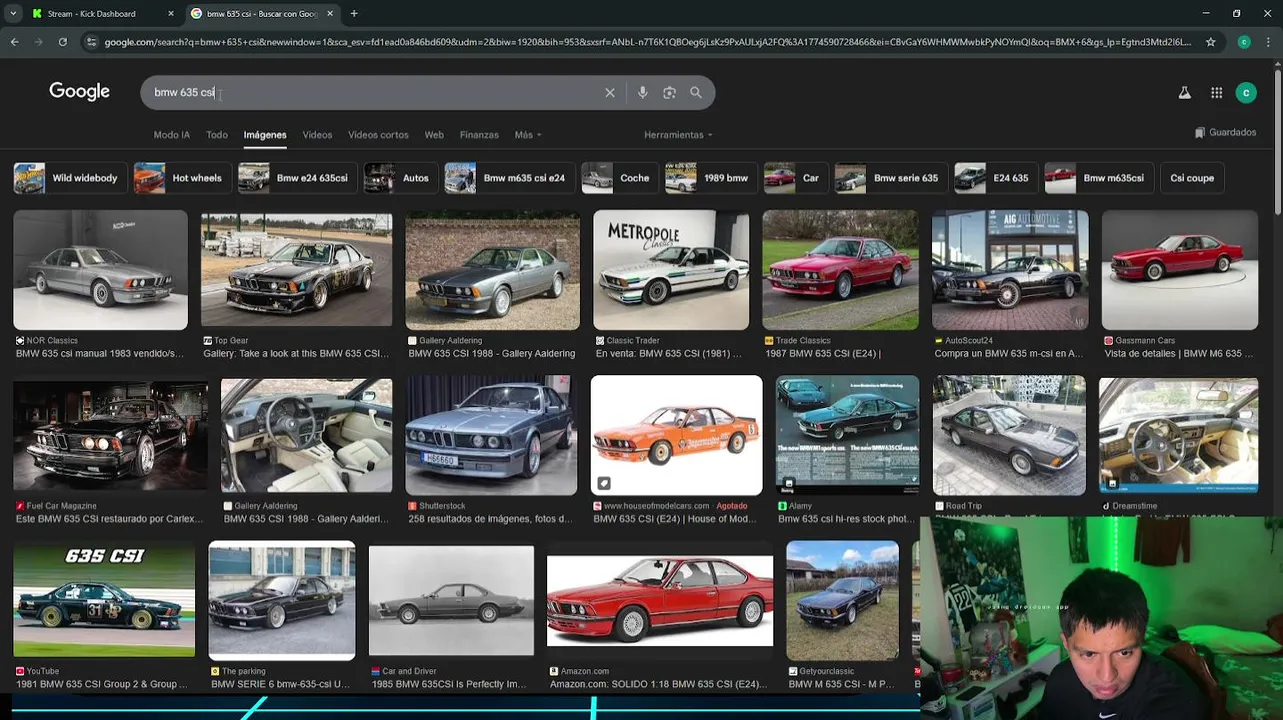Screen dimensions: 1283x720
Task: Click the Google logo
Action: (79, 92)
